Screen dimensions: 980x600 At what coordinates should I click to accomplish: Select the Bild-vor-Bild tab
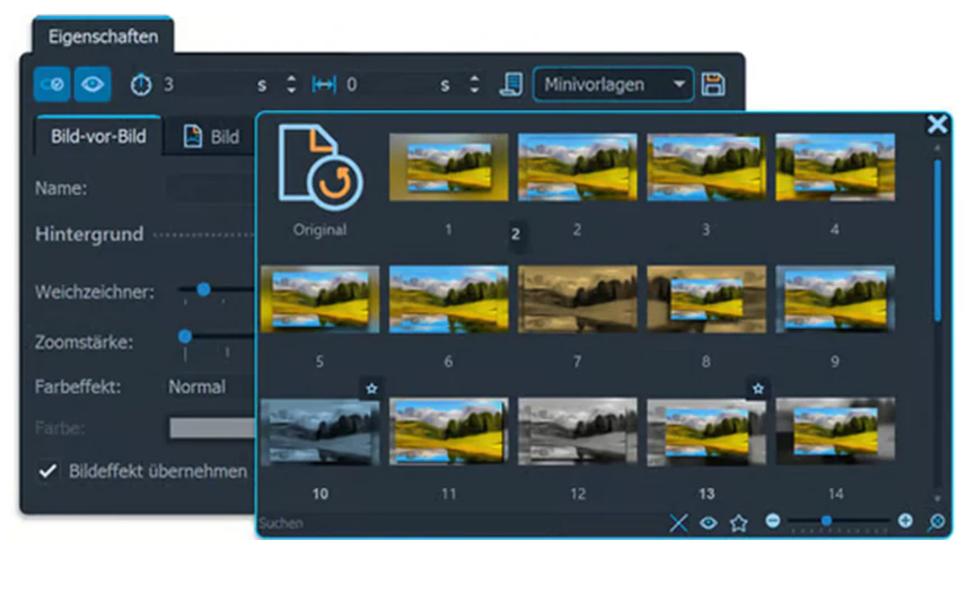click(x=98, y=137)
